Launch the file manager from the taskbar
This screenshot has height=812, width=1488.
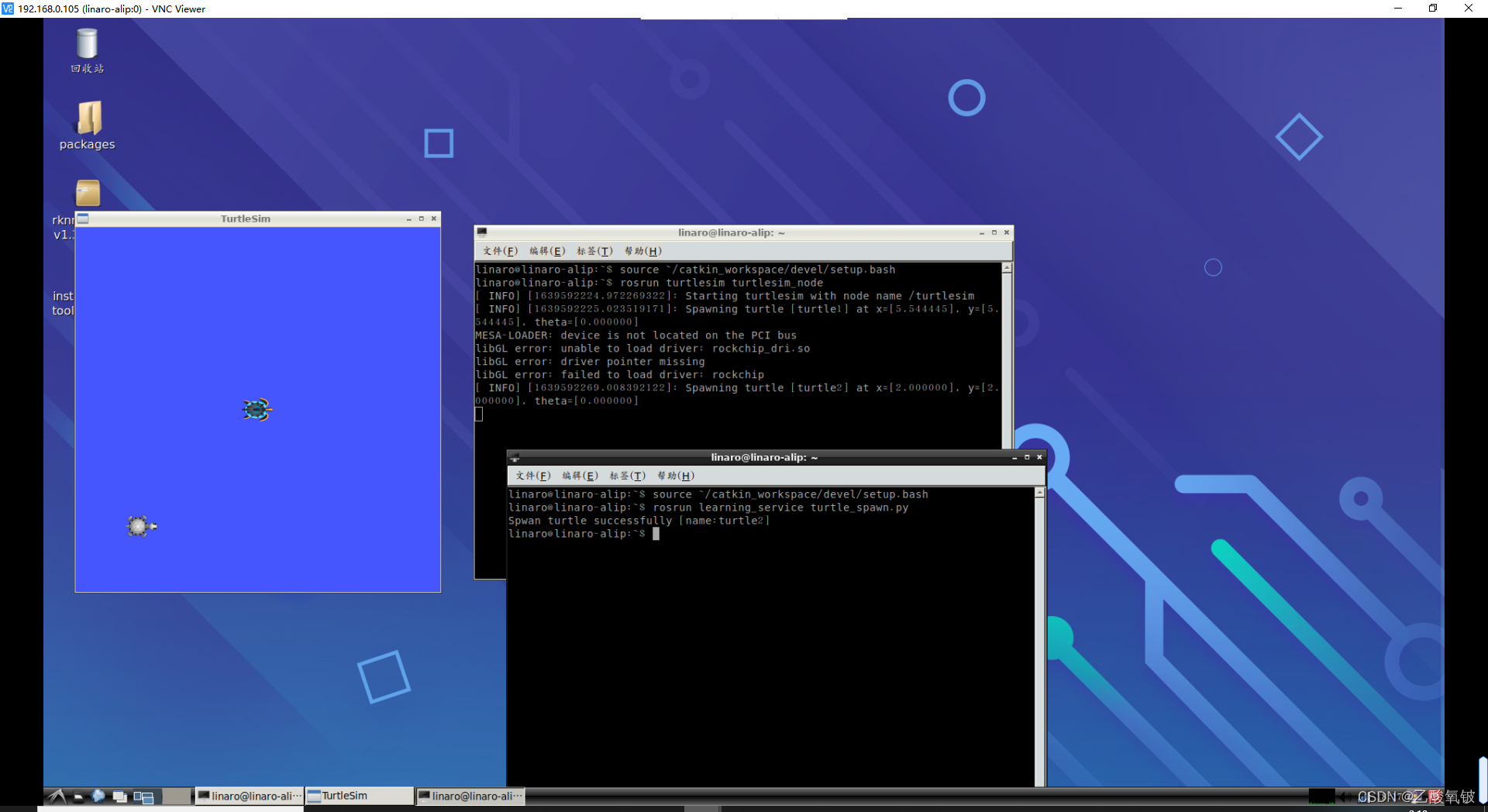click(78, 796)
